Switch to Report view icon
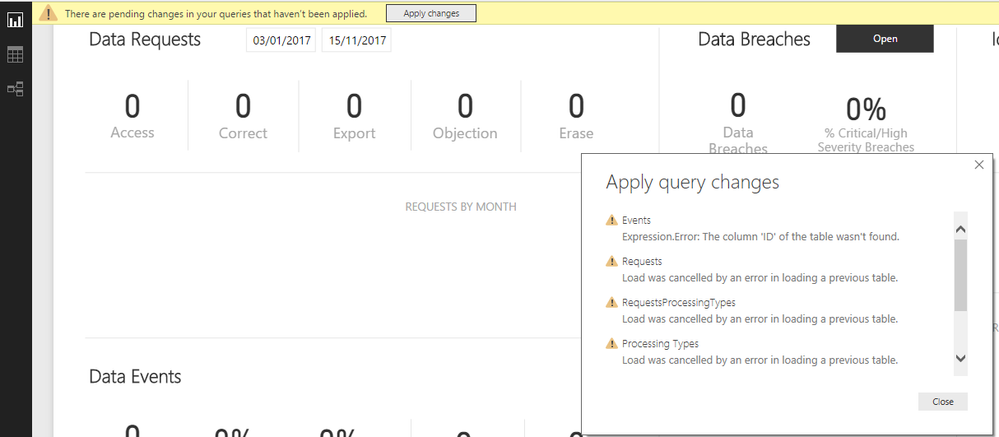The height and width of the screenshot is (437, 999). click(15, 20)
